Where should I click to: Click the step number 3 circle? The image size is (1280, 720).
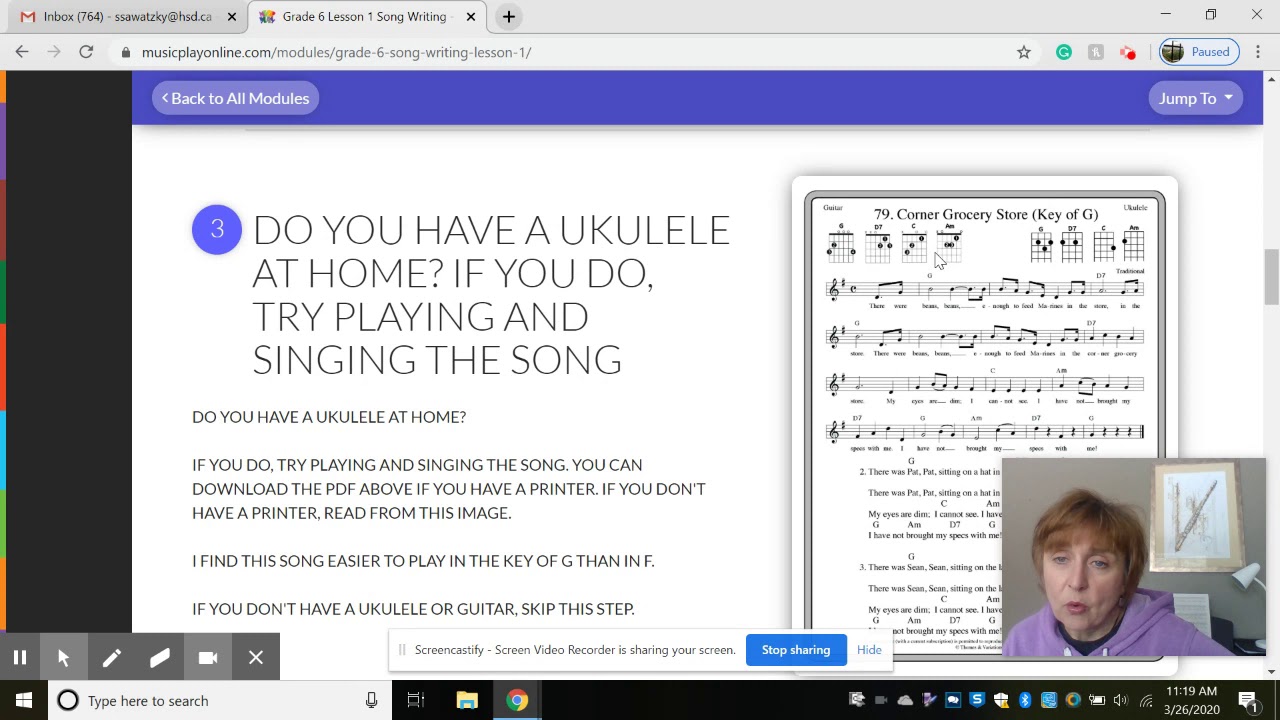[217, 230]
